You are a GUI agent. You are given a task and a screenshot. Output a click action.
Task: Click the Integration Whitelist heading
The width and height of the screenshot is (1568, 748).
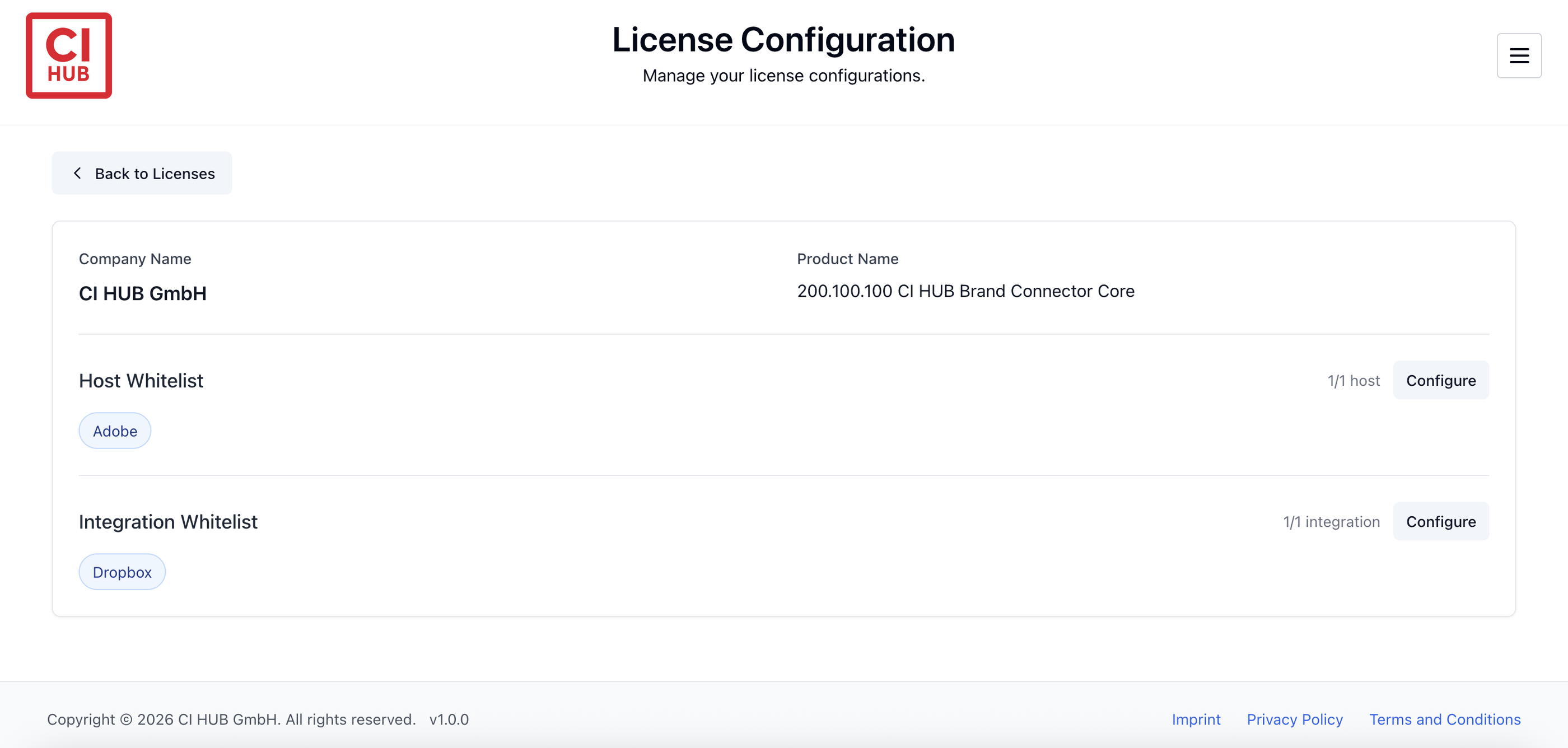click(168, 522)
